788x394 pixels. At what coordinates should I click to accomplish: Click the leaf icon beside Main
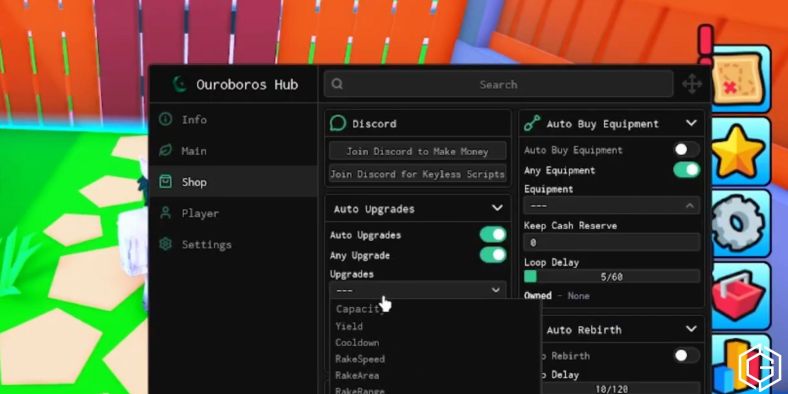click(x=165, y=150)
